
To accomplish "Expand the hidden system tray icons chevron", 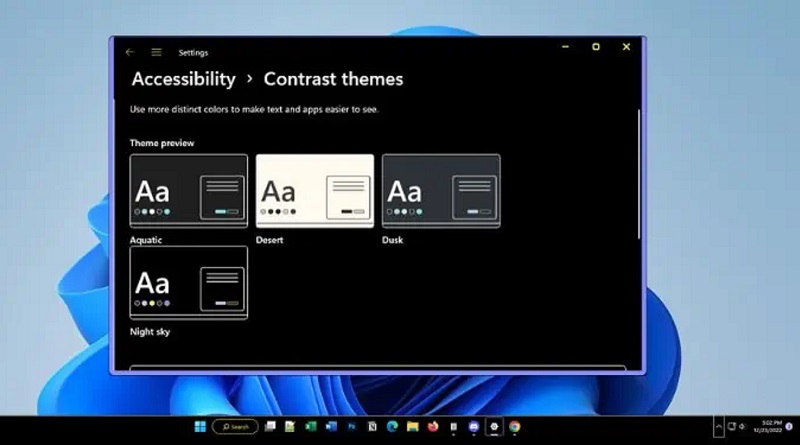I will tap(718, 427).
